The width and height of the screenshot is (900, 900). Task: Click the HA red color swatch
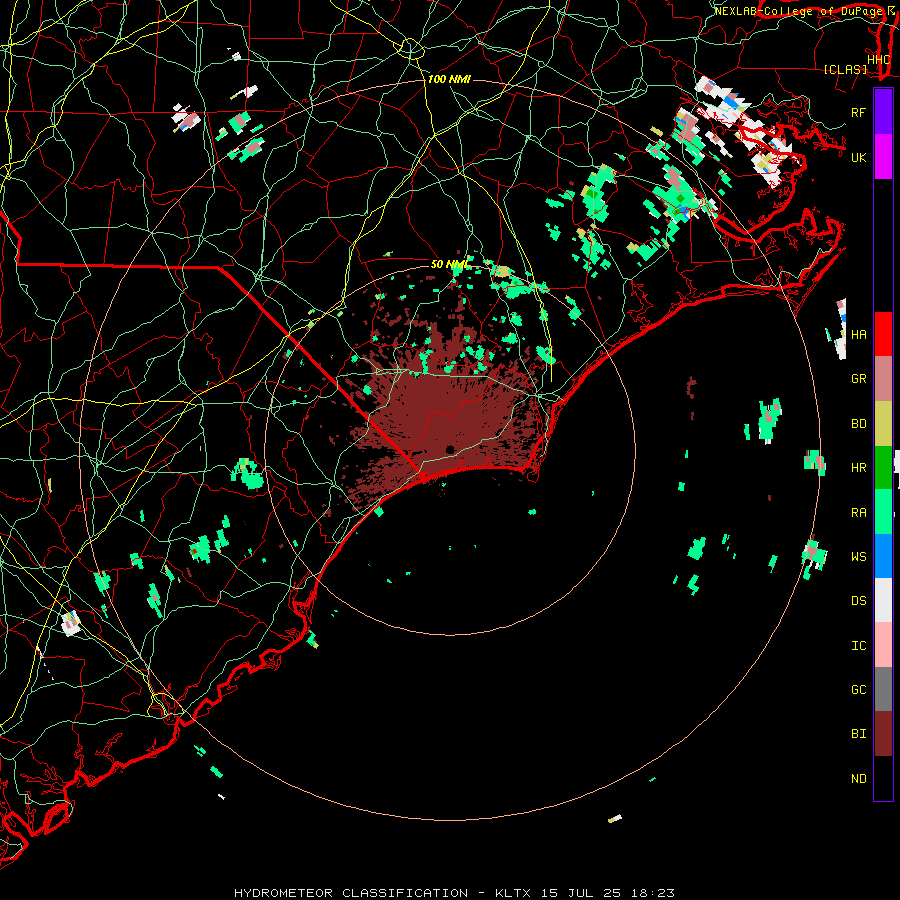(883, 334)
